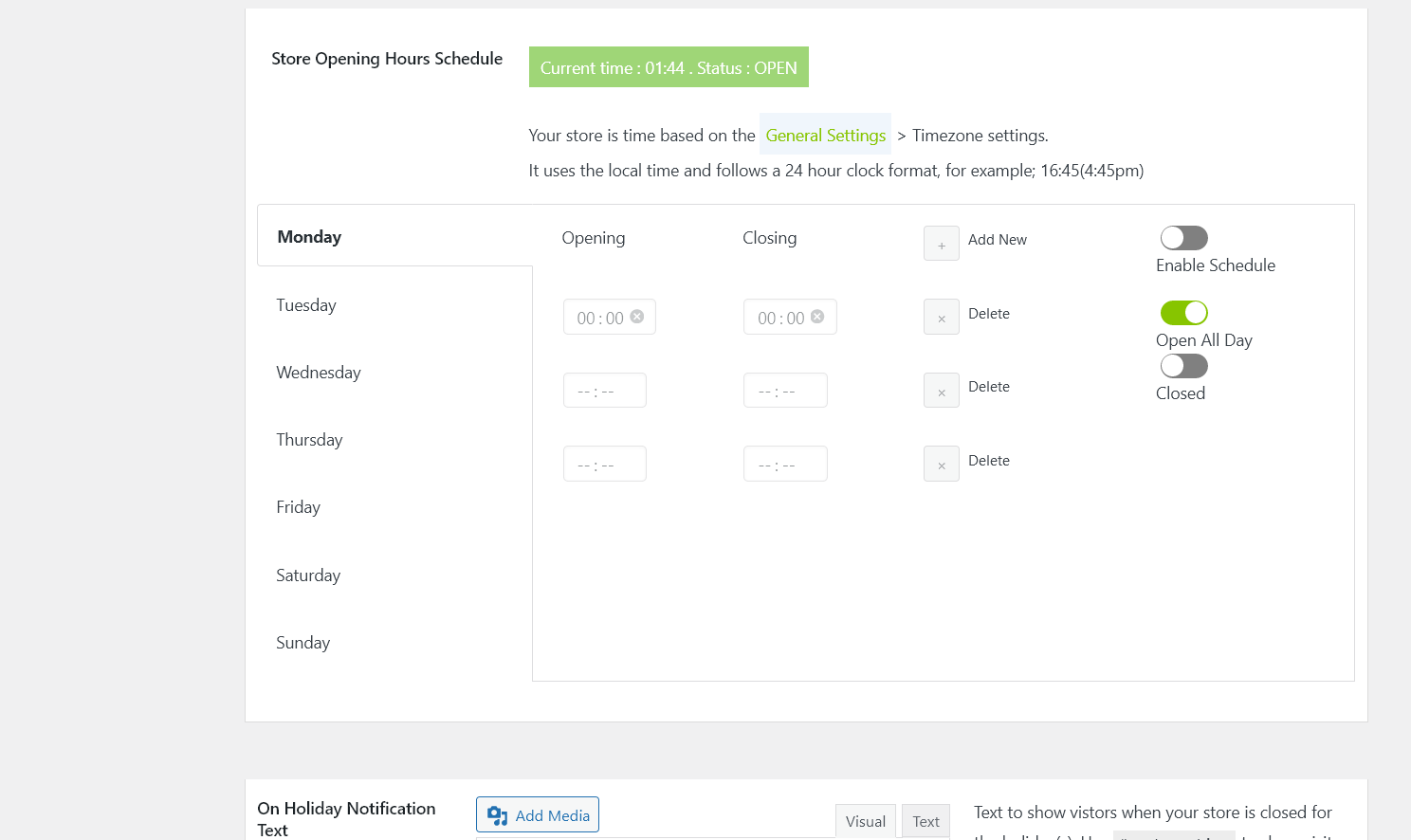Image resolution: width=1411 pixels, height=840 pixels.
Task: Clear the first closing time field
Action: coord(817,317)
